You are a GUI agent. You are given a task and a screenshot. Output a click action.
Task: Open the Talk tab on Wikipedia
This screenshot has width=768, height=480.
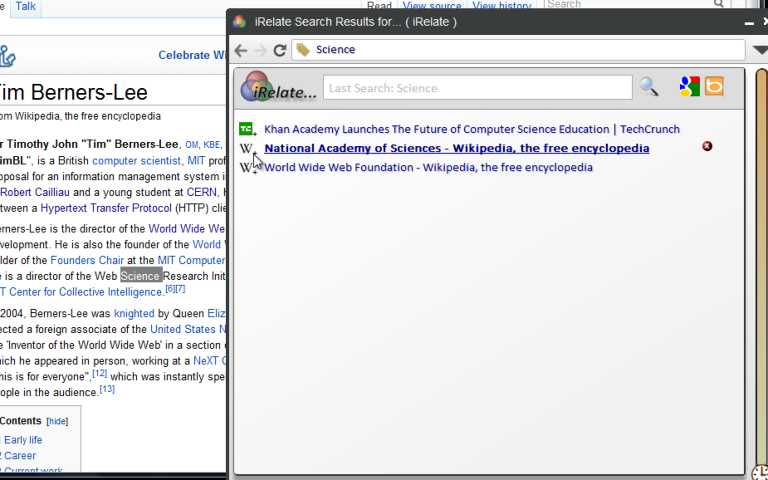[25, 6]
